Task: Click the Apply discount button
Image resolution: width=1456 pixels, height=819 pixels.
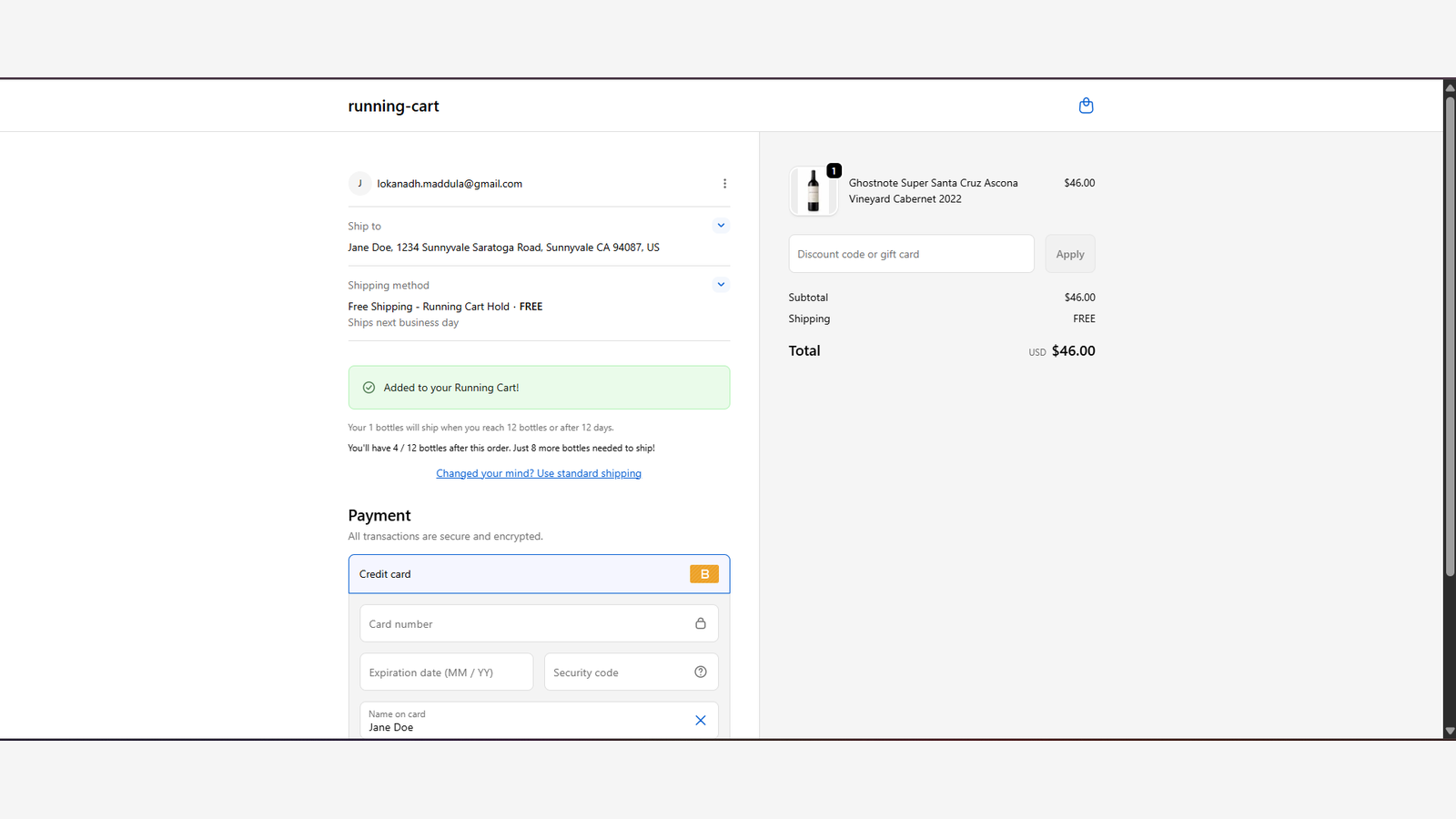Action: (1069, 254)
